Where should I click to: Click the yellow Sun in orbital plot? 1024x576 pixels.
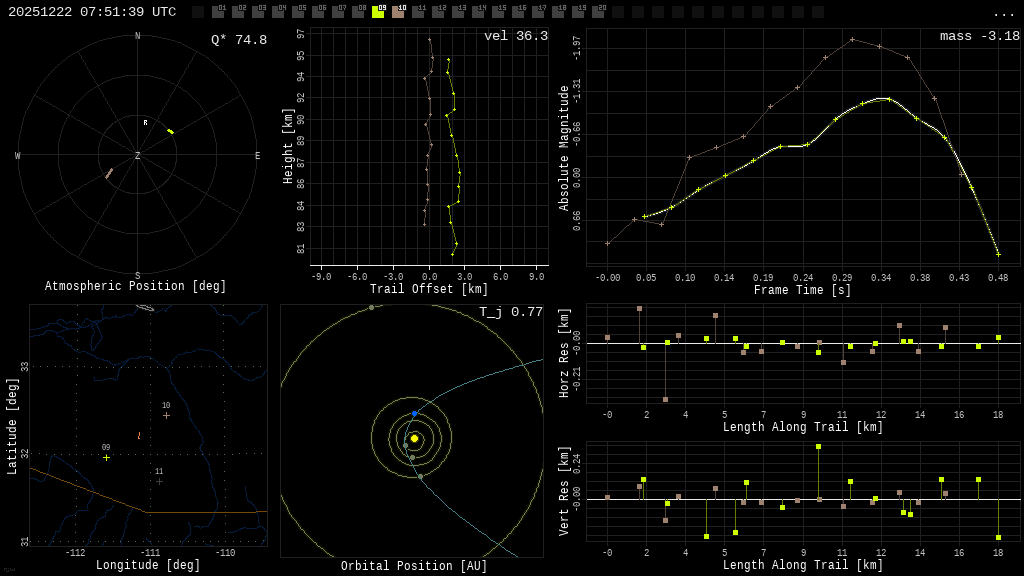click(x=414, y=438)
